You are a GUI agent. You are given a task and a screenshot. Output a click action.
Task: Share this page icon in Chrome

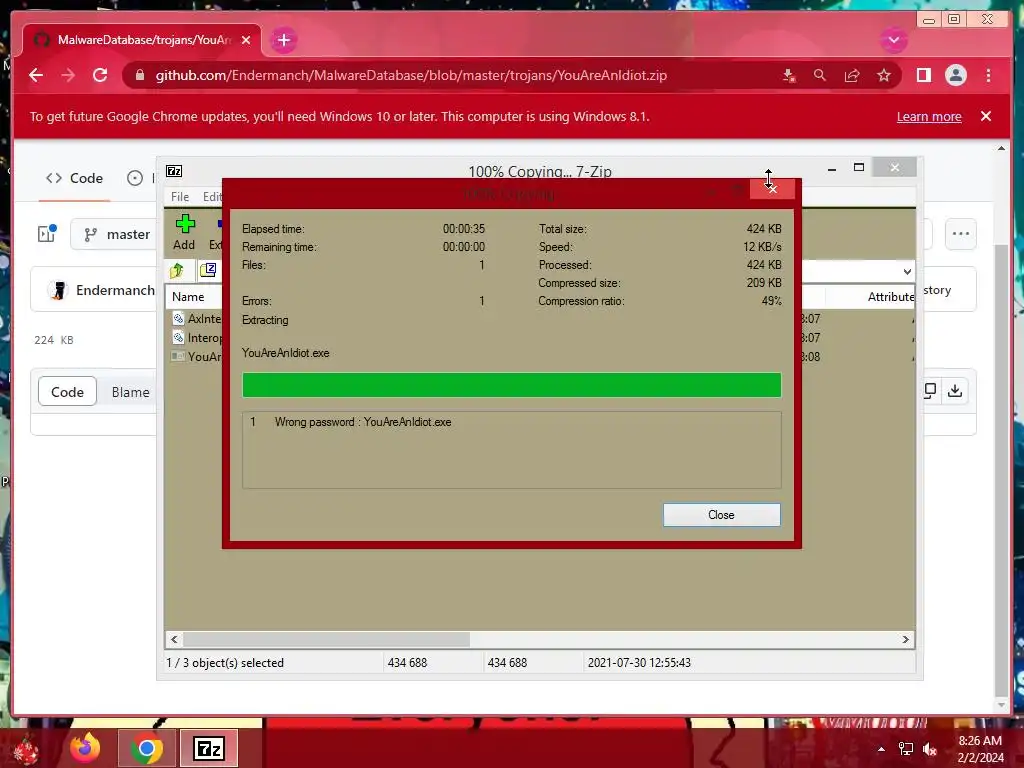pos(852,76)
